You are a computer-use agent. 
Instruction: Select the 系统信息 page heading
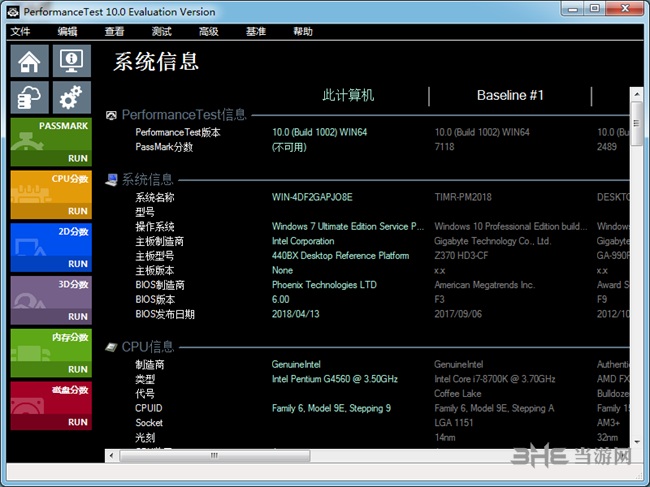(156, 62)
